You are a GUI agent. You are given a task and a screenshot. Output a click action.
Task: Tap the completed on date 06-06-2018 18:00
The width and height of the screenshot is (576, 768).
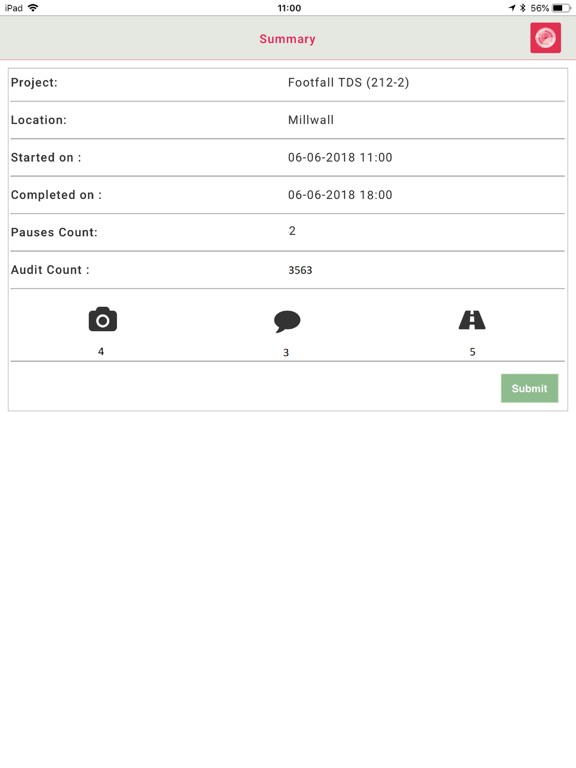[340, 195]
